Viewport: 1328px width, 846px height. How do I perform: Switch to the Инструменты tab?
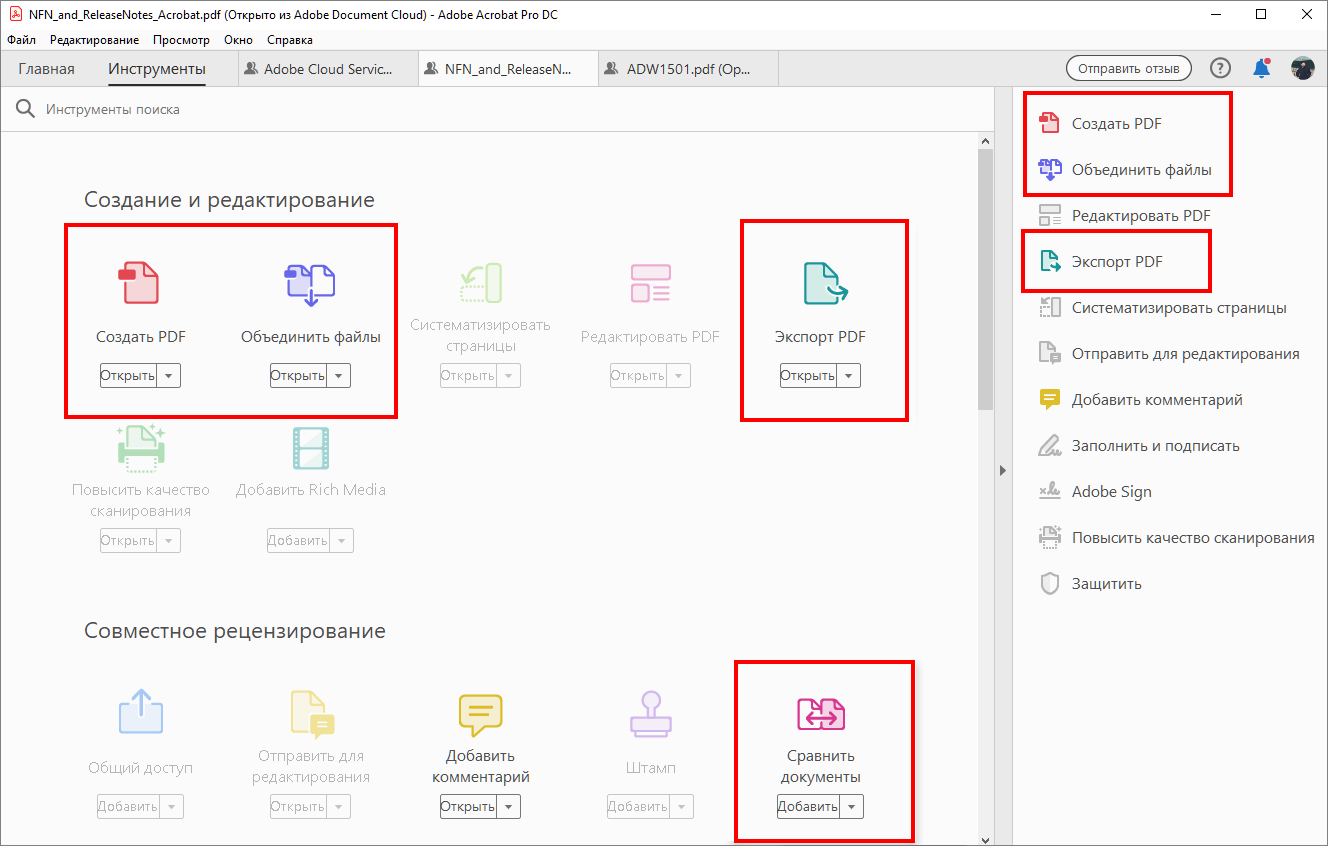(157, 69)
